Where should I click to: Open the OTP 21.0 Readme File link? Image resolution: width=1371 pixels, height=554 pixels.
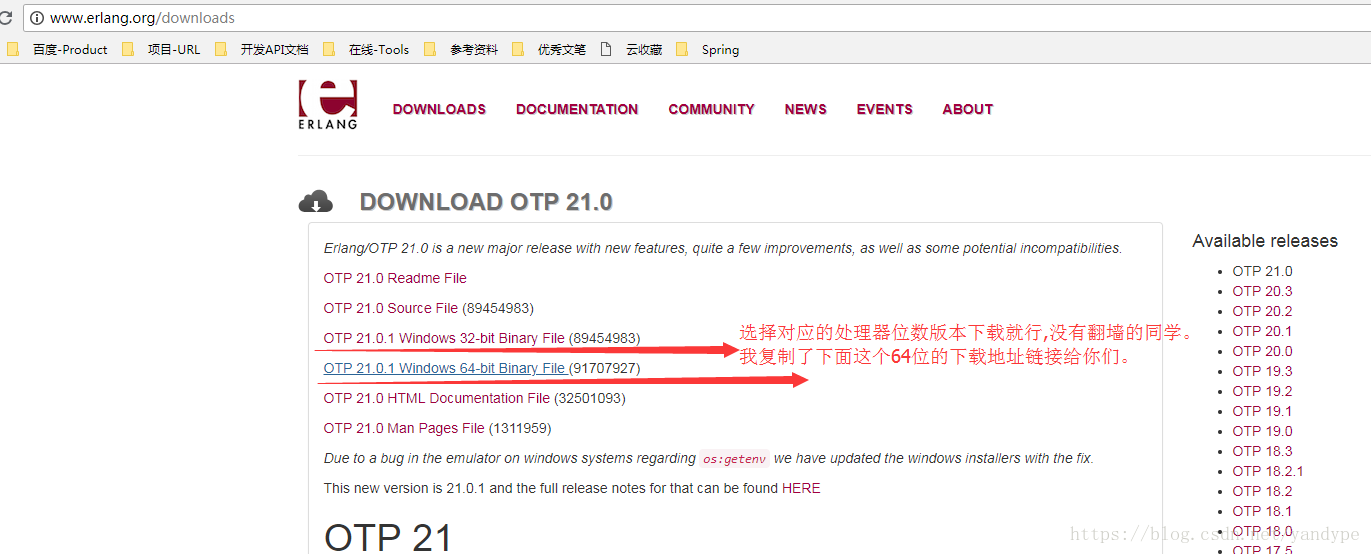tap(395, 278)
